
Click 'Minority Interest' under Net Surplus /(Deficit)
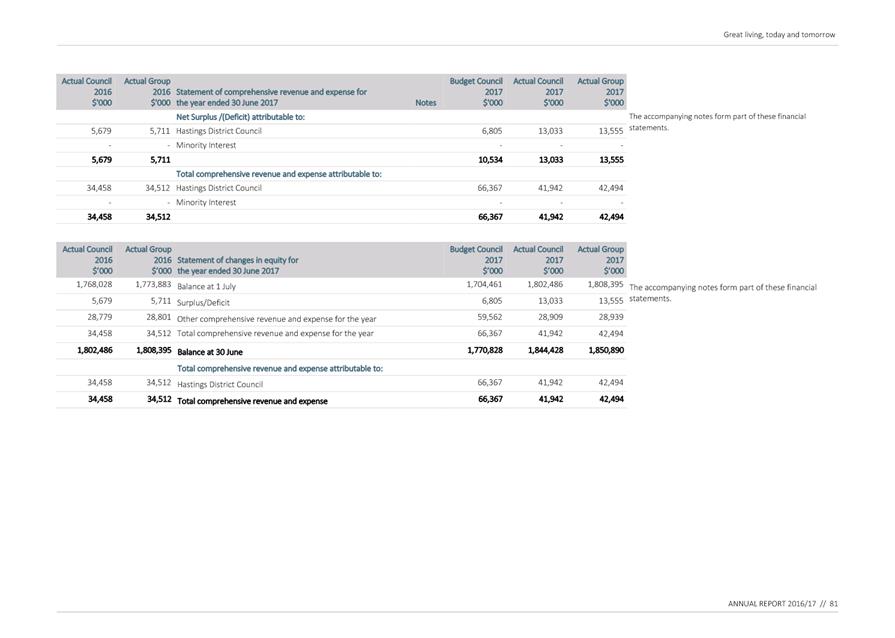coord(206,146)
